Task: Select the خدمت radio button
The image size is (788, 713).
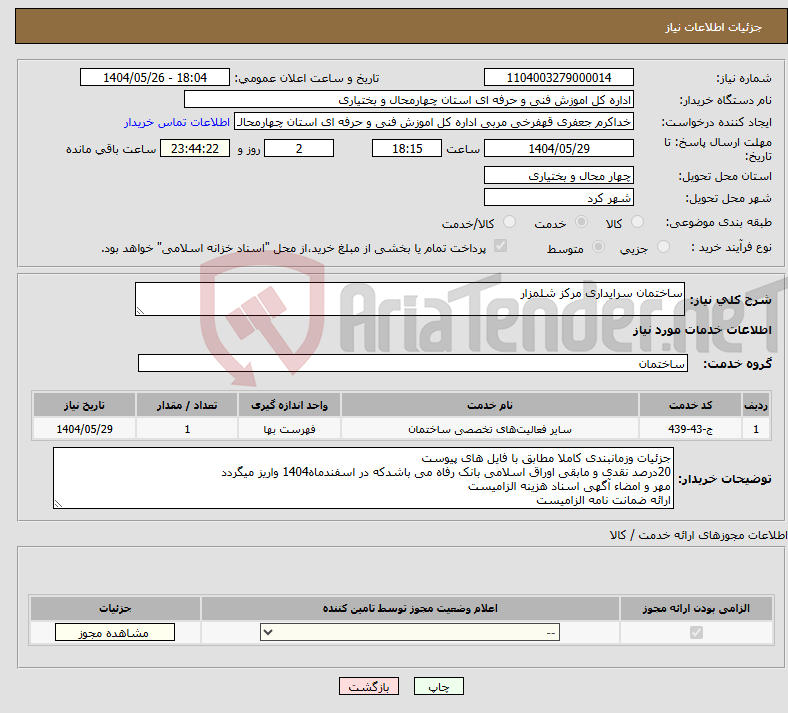Action: [x=581, y=222]
